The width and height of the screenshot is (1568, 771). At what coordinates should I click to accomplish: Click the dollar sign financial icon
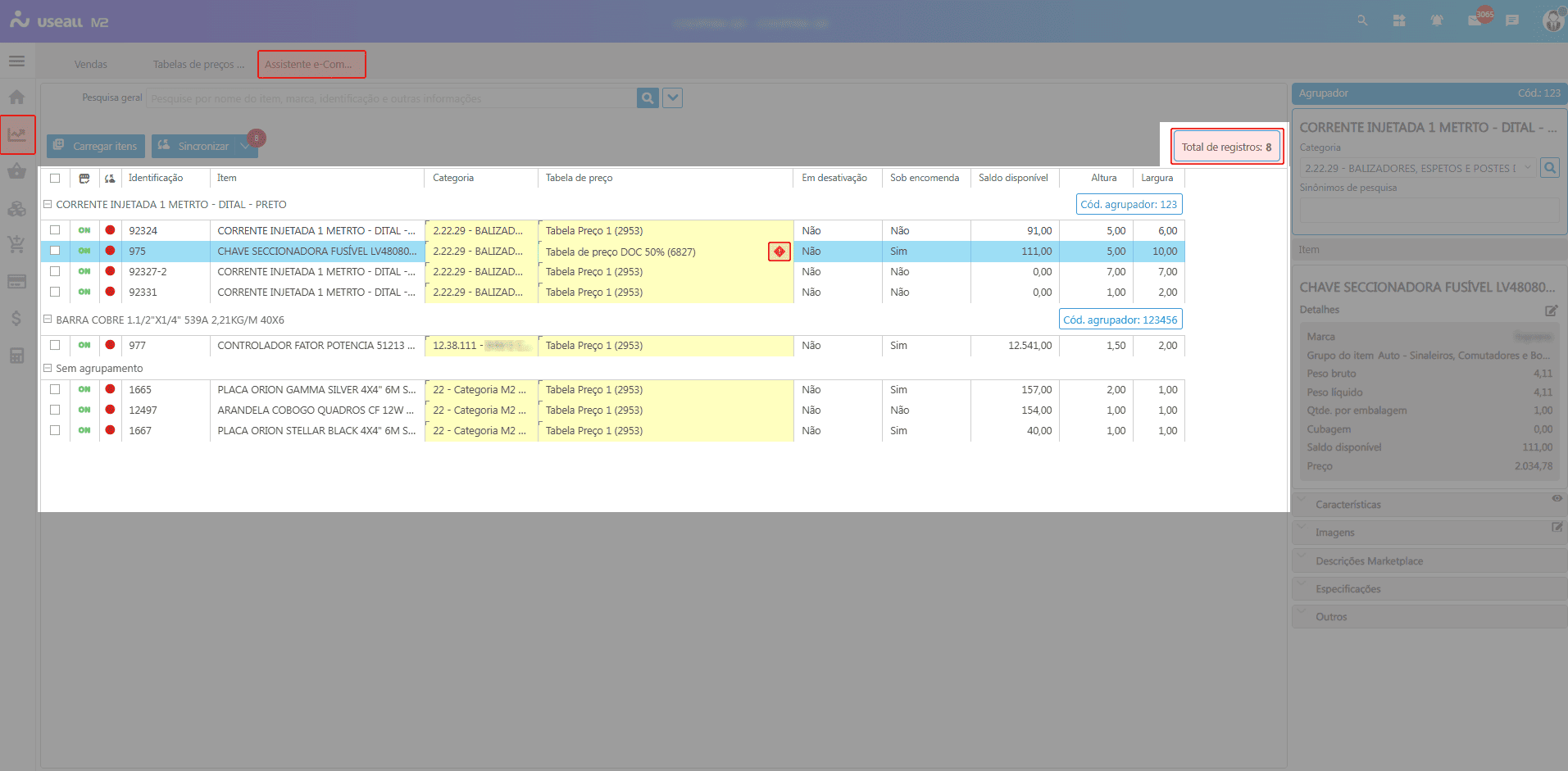pyautogui.click(x=16, y=318)
